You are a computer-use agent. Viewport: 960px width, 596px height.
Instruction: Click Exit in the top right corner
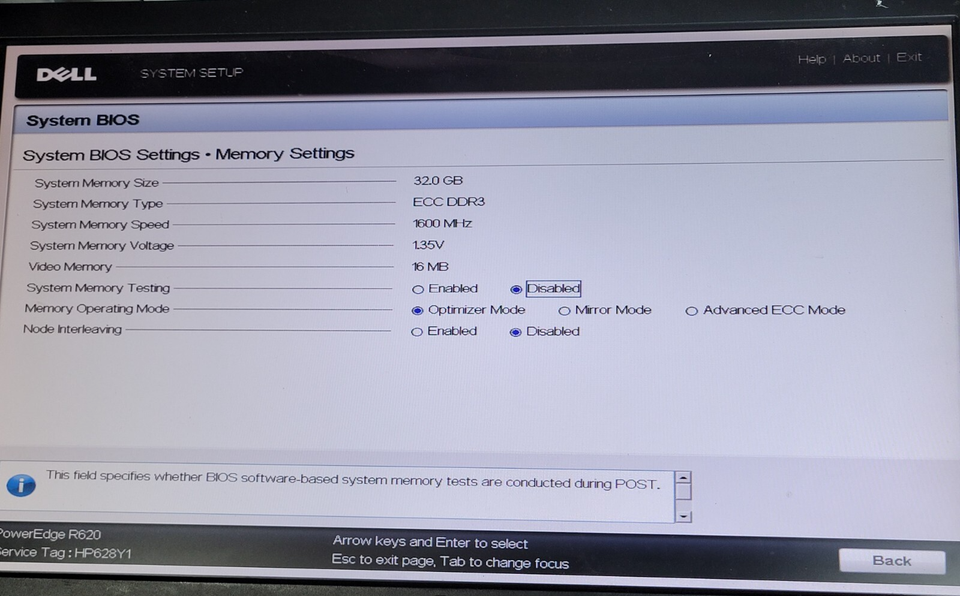click(908, 58)
